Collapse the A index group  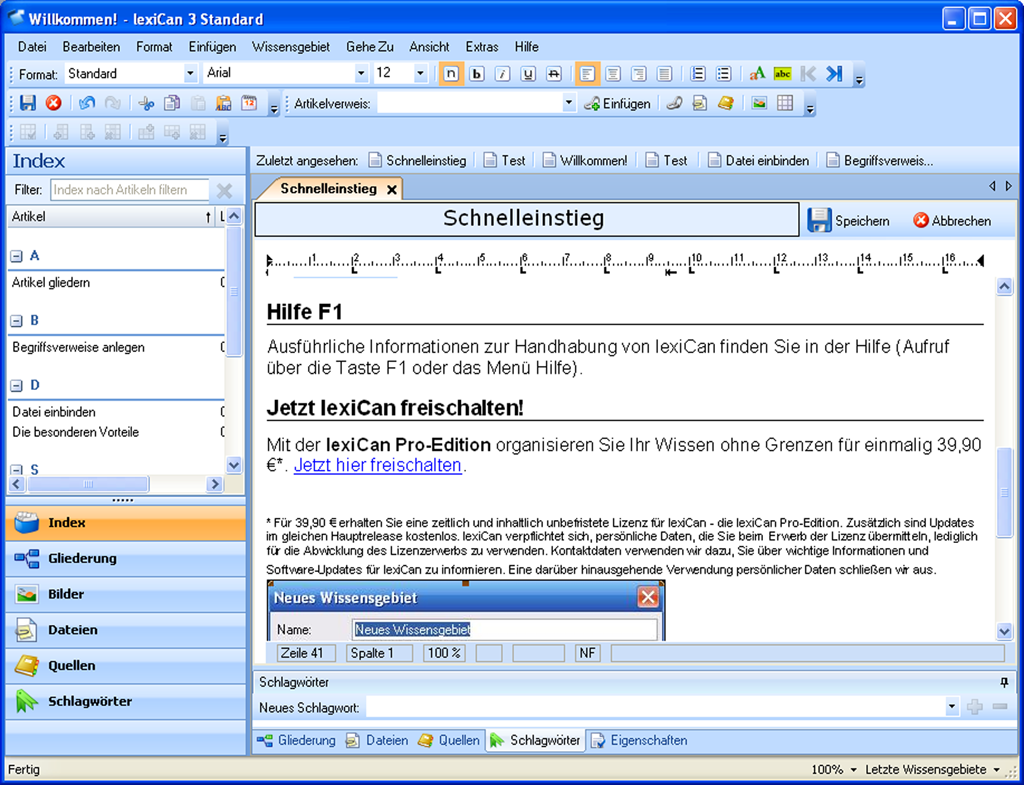[x=16, y=257]
